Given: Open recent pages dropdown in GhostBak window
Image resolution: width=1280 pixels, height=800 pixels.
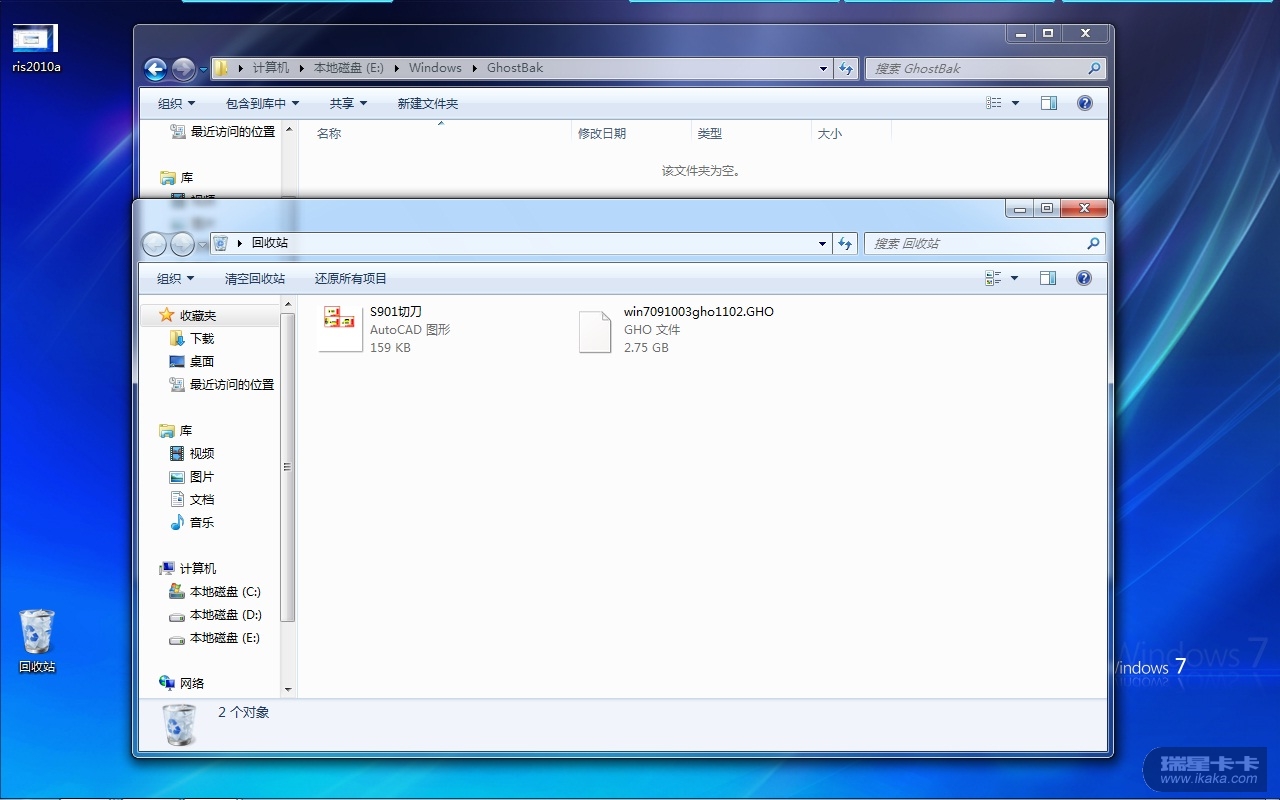Looking at the screenshot, I should coord(203,69).
